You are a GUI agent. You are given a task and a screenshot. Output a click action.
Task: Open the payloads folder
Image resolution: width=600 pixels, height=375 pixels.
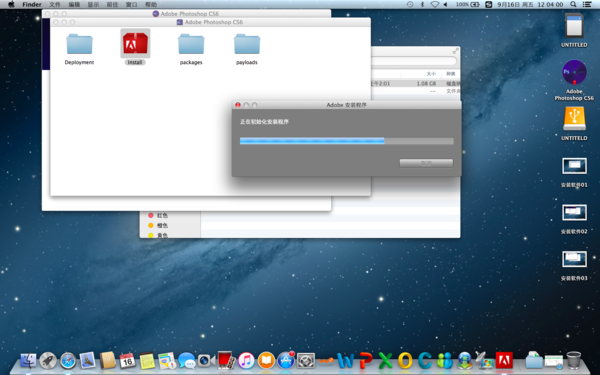(247, 44)
